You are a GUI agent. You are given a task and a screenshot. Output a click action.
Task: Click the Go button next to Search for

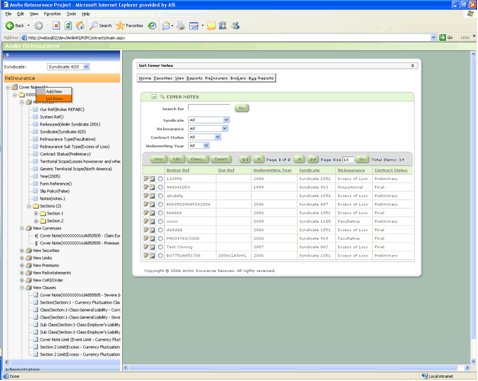pyautogui.click(x=242, y=108)
